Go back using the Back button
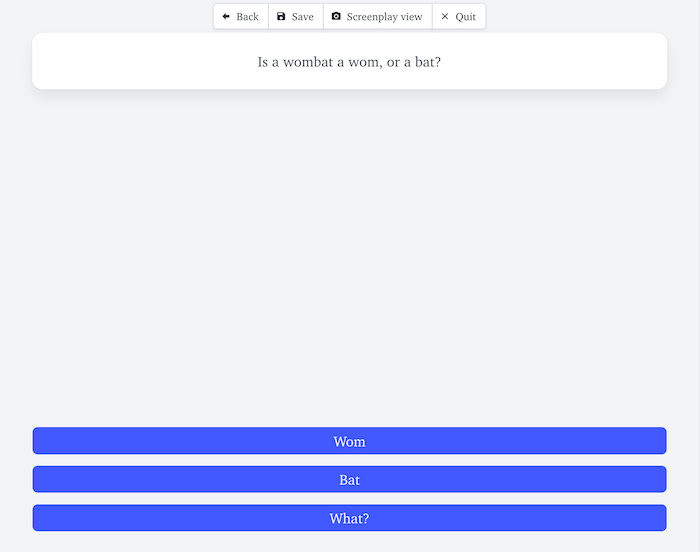Image resolution: width=700 pixels, height=552 pixels. (241, 17)
